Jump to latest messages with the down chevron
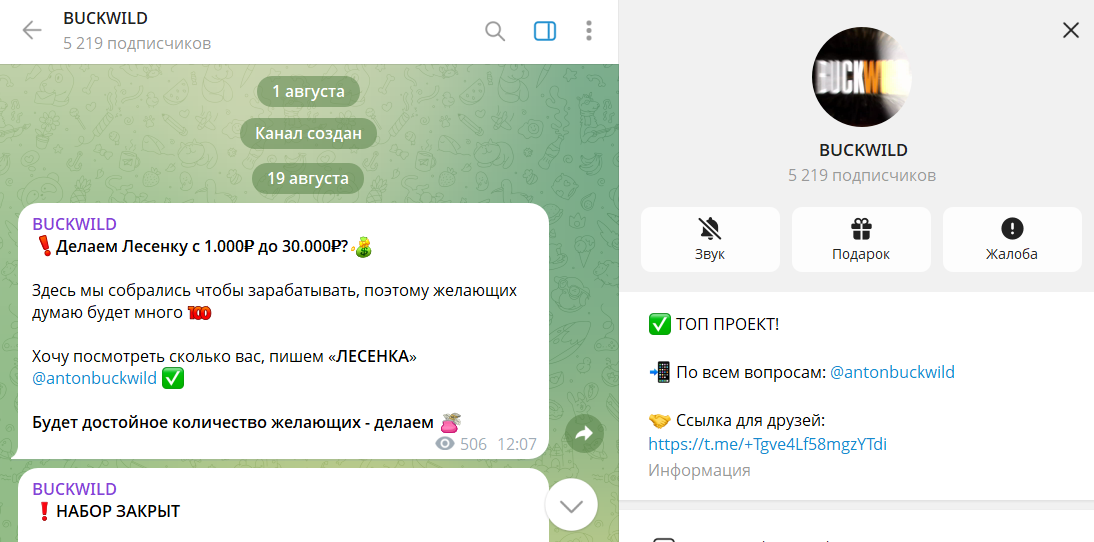 571,505
